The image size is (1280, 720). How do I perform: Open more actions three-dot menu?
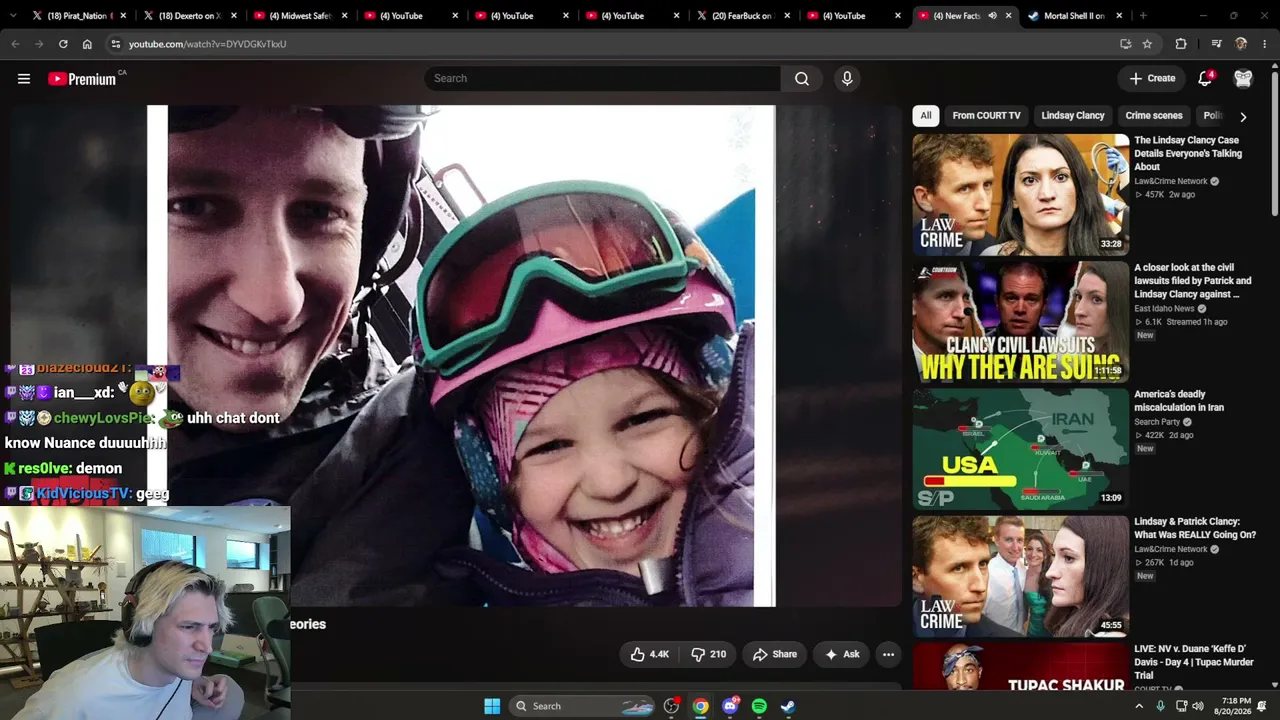click(888, 654)
